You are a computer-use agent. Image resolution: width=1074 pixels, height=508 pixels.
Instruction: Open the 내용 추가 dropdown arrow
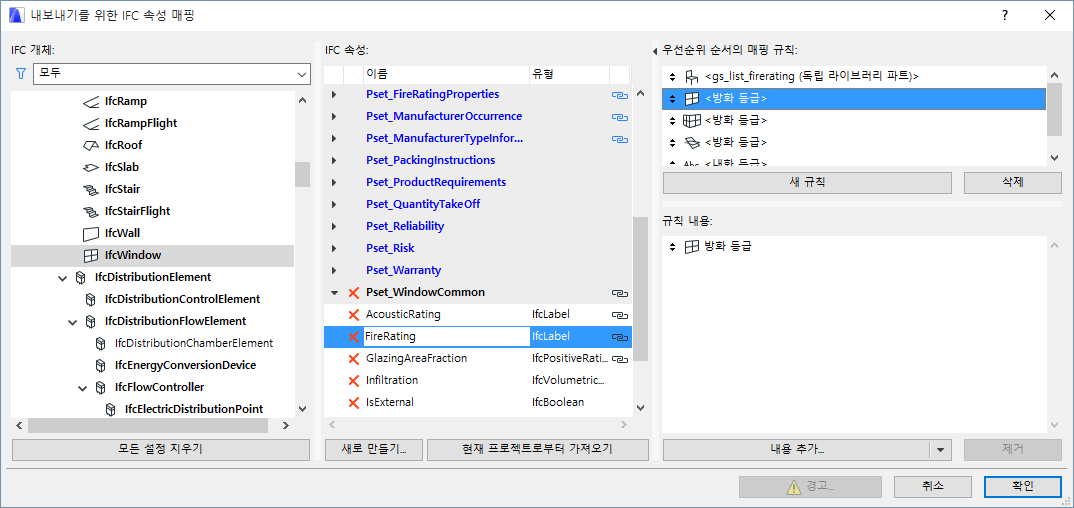(940, 450)
